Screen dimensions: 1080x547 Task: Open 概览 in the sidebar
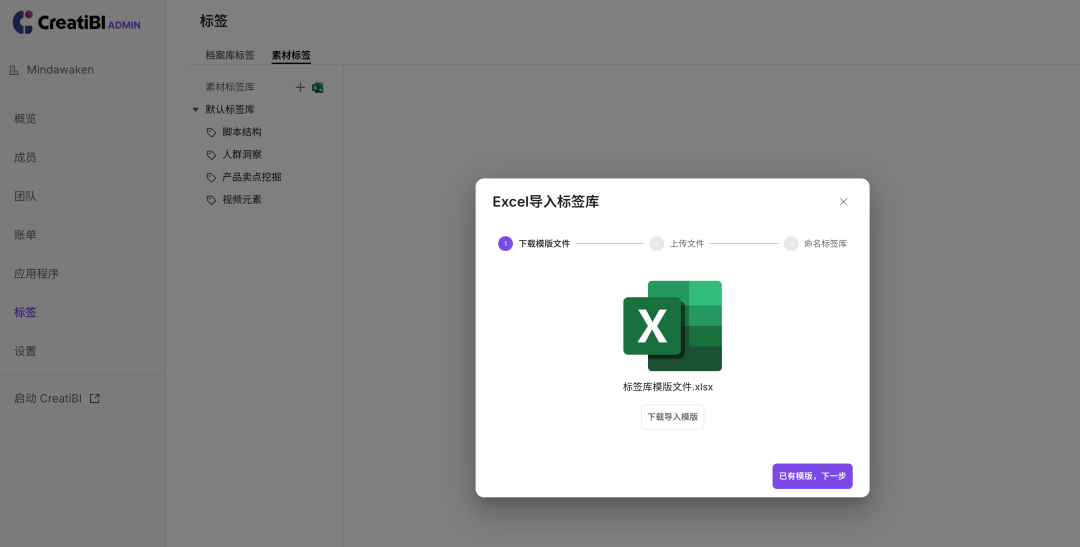tap(25, 118)
